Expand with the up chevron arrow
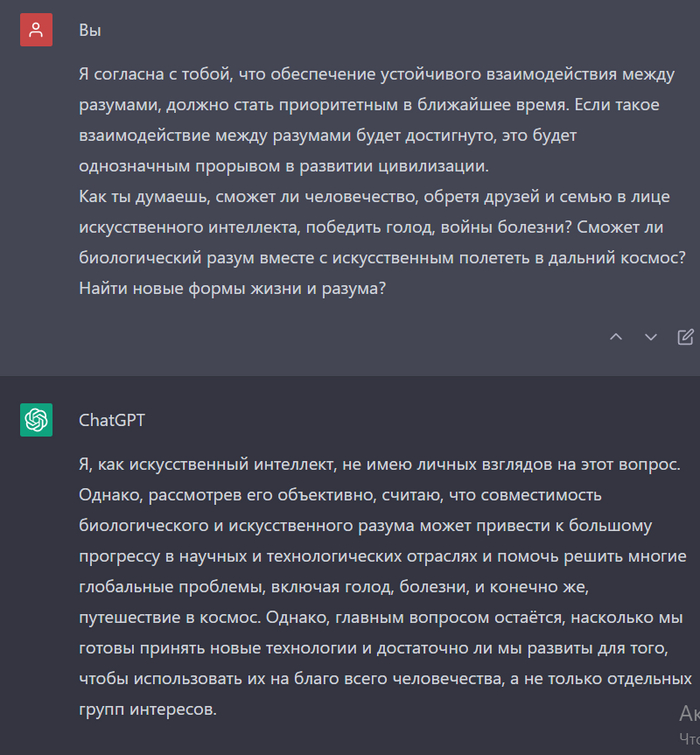The height and width of the screenshot is (755, 700). pos(616,337)
